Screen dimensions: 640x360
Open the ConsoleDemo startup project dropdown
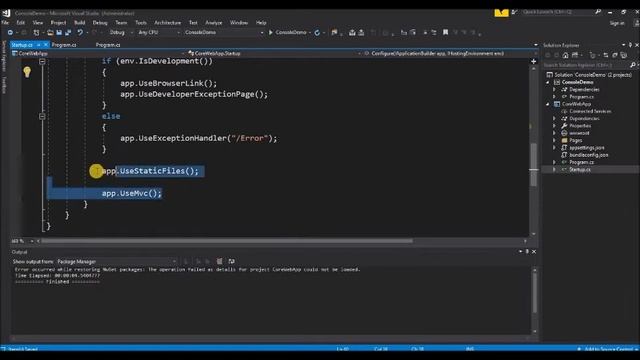tap(262, 32)
